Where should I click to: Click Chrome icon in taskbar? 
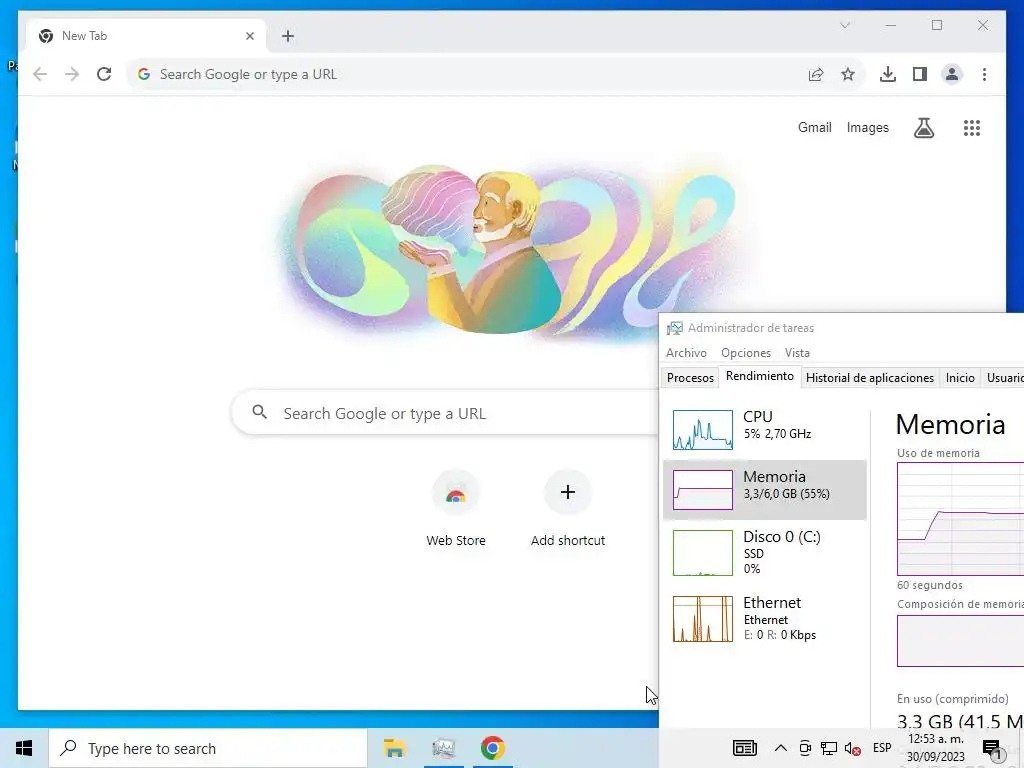coord(492,748)
